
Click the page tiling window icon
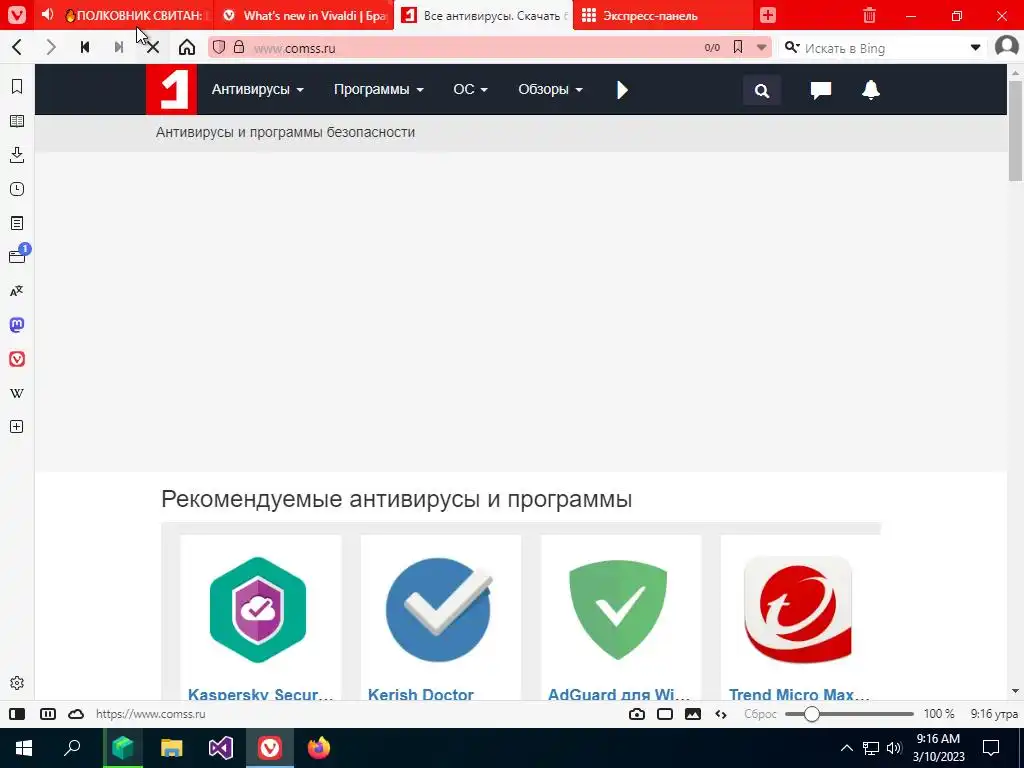(x=665, y=714)
